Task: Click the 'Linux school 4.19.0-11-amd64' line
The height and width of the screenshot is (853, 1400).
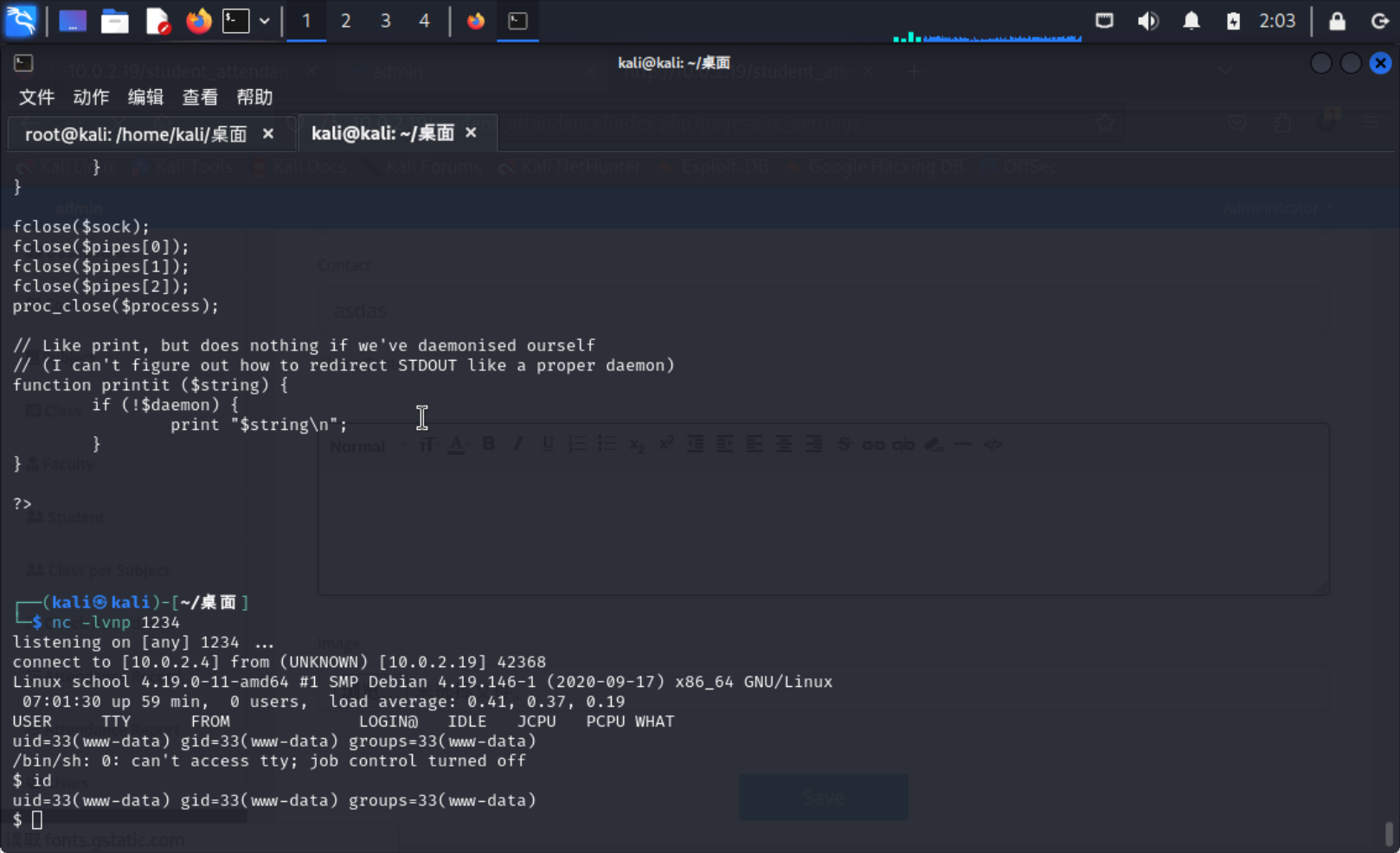Action: click(422, 682)
